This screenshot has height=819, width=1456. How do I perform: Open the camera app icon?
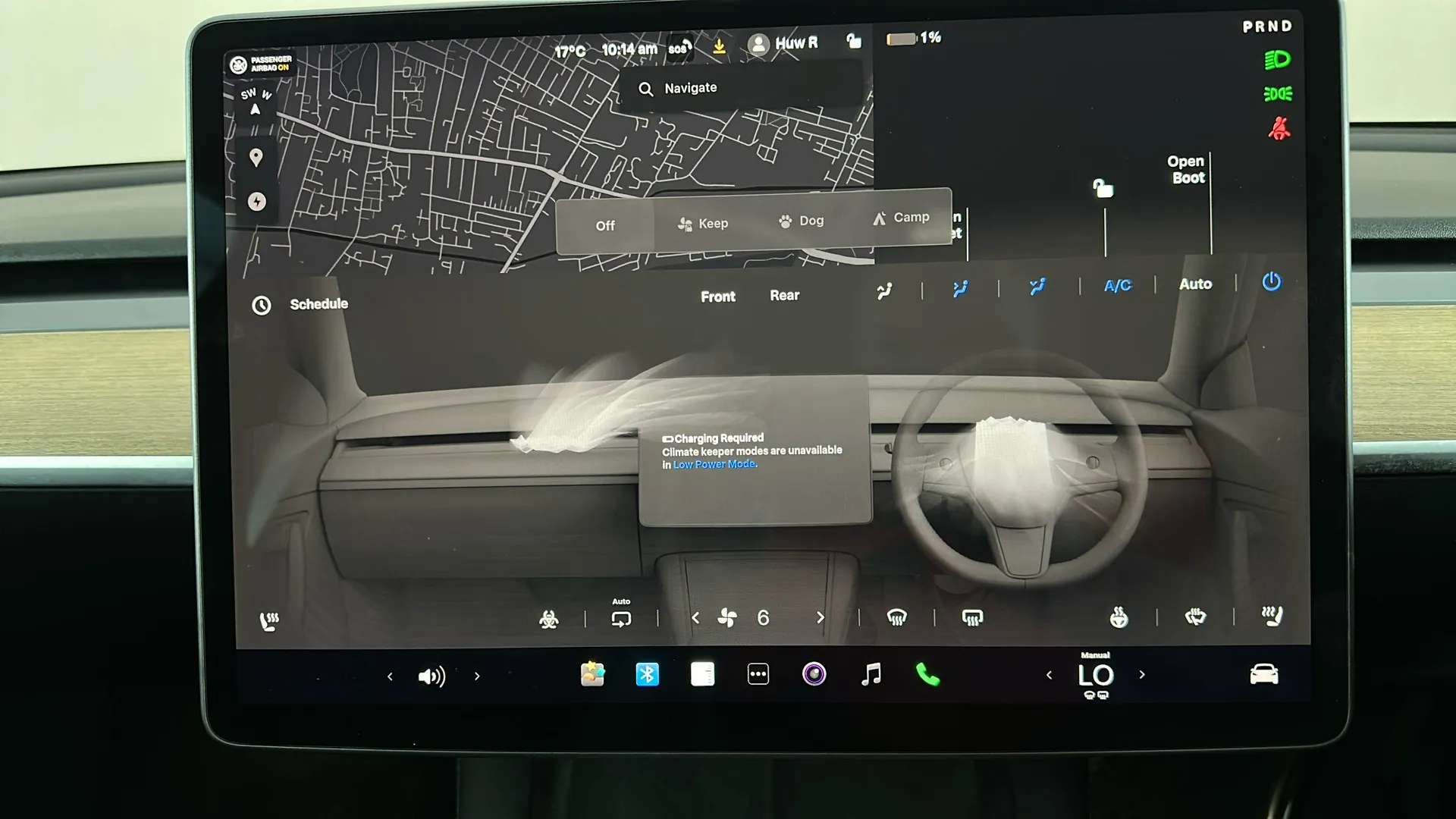point(814,673)
